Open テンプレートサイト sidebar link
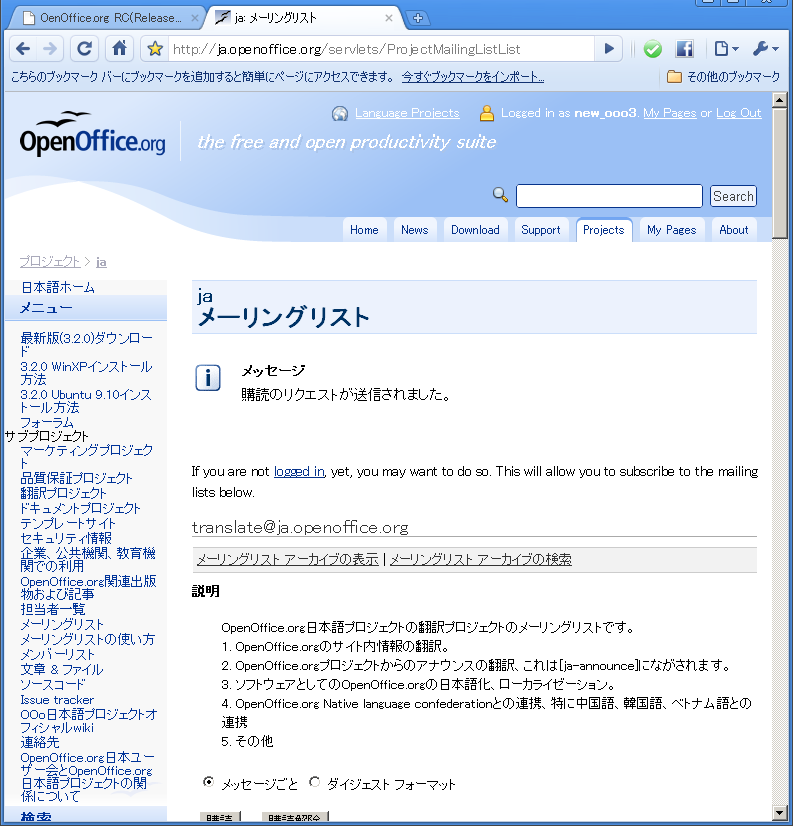Viewport: 793px width, 826px height. tap(68, 524)
